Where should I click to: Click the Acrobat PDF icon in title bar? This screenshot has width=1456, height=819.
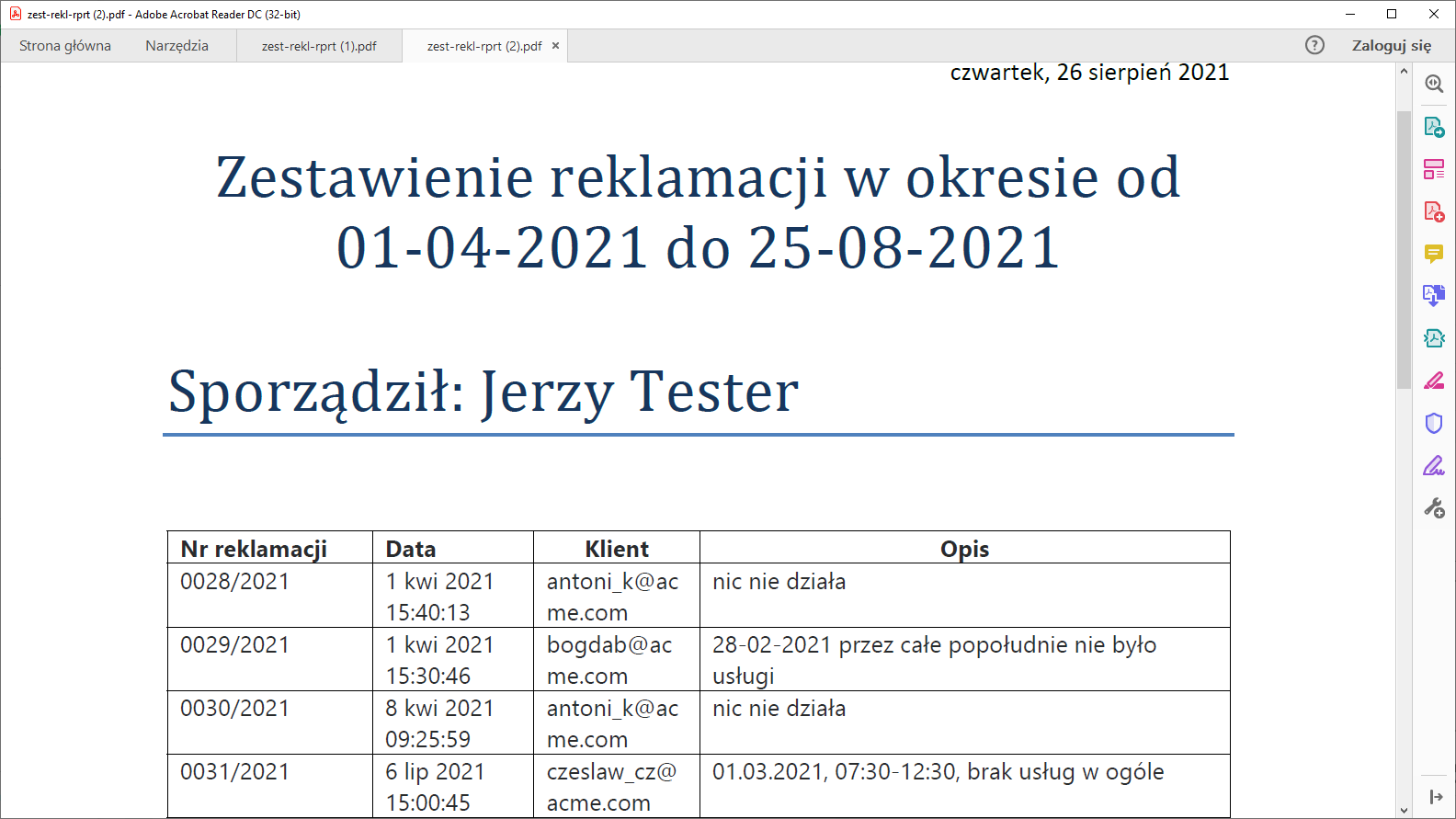coord(15,14)
